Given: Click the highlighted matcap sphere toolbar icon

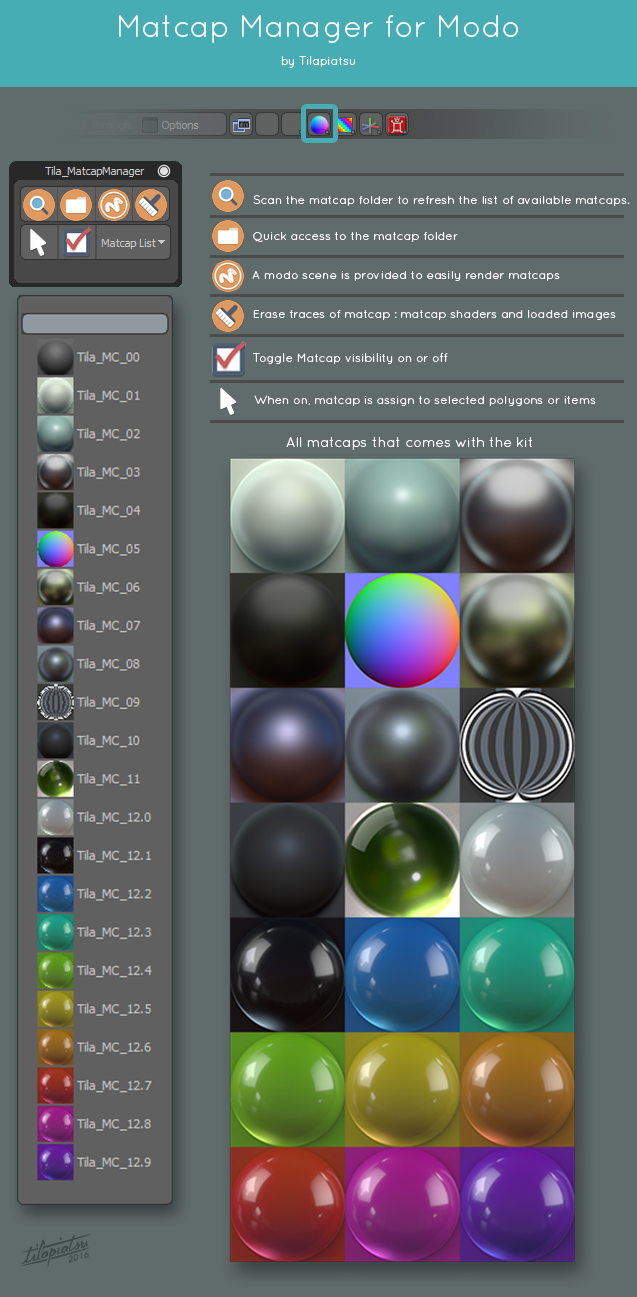Looking at the screenshot, I should 319,125.
